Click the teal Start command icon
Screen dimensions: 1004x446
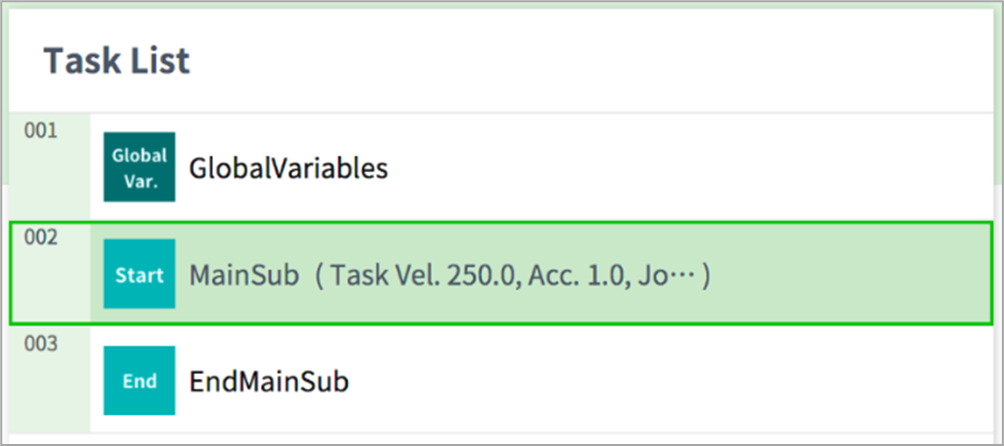(139, 274)
